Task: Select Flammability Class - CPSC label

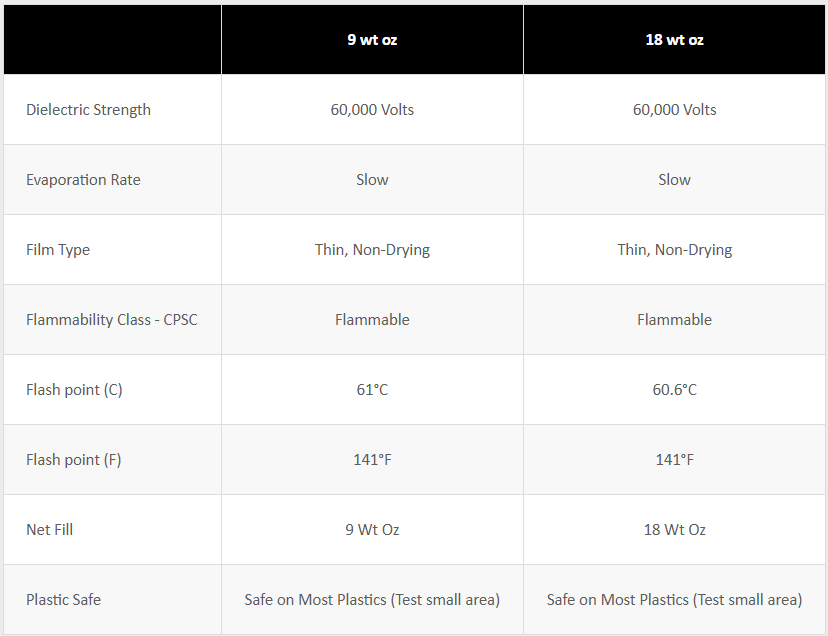Action: [x=112, y=320]
